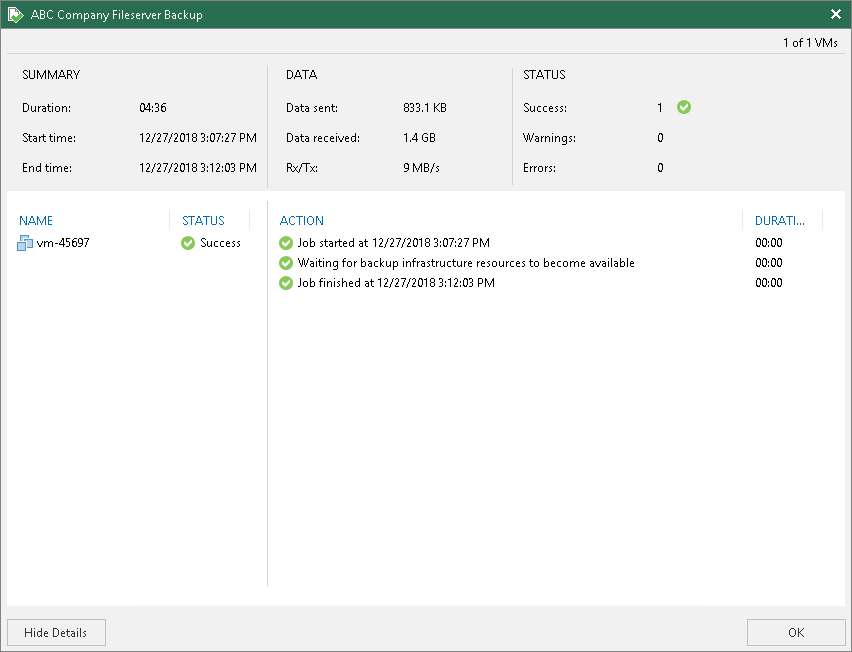Viewport: 852px width, 652px height.
Task: Click the 'Data received:' label
Action: pos(323,138)
